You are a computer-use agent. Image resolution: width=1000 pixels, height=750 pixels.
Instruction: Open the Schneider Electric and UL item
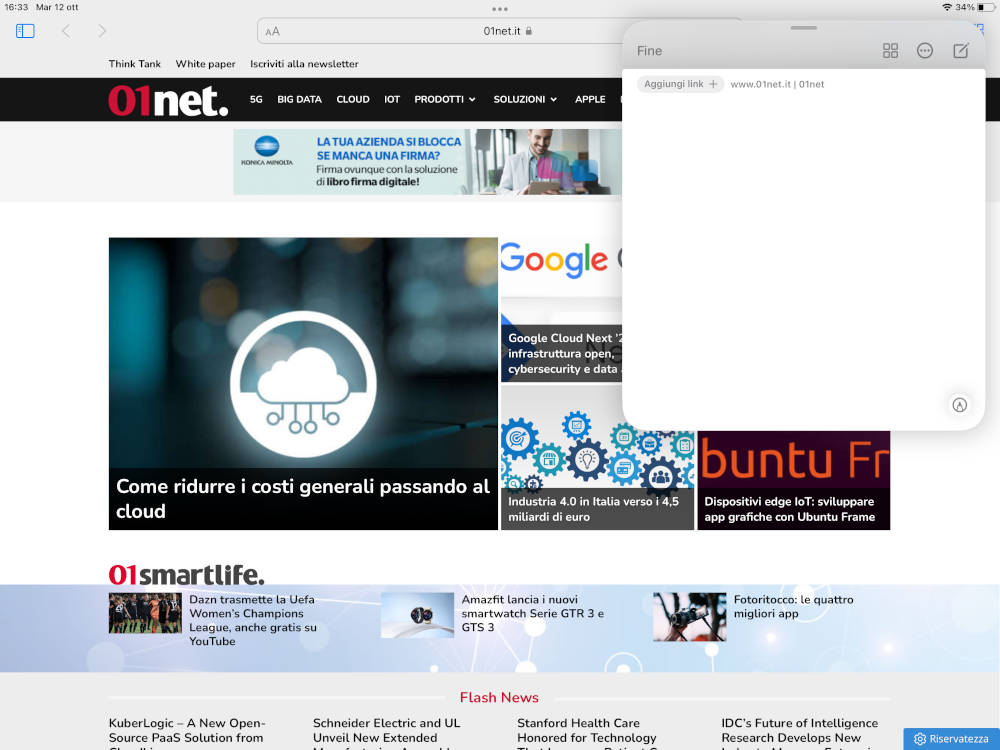[386, 733]
